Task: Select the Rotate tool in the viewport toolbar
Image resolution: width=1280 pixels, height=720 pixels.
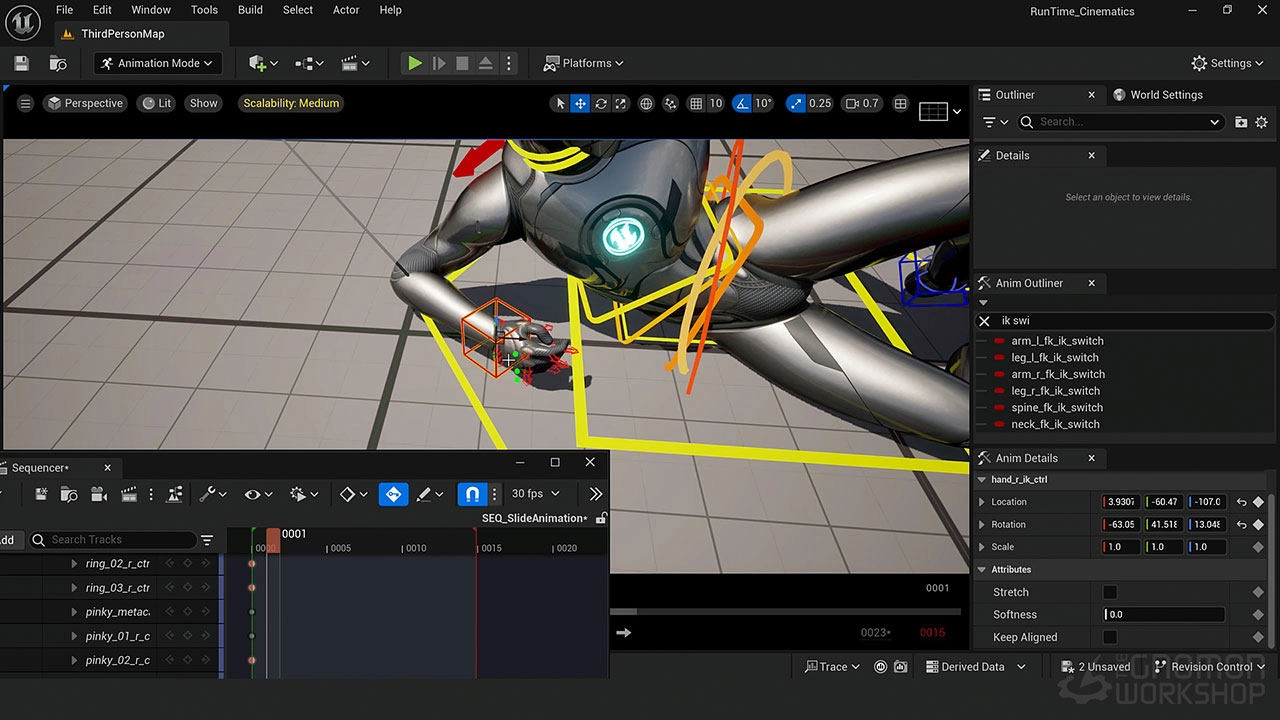Action: click(601, 103)
